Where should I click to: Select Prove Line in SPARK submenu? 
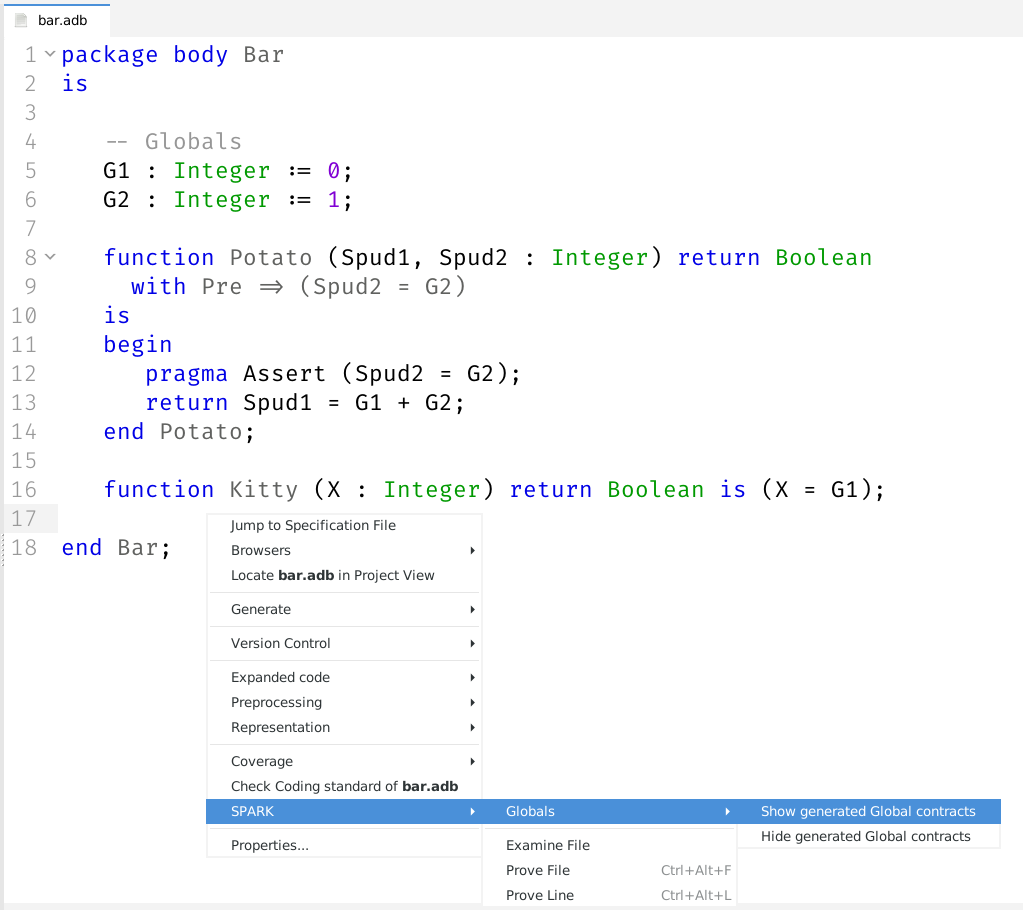click(x=540, y=895)
